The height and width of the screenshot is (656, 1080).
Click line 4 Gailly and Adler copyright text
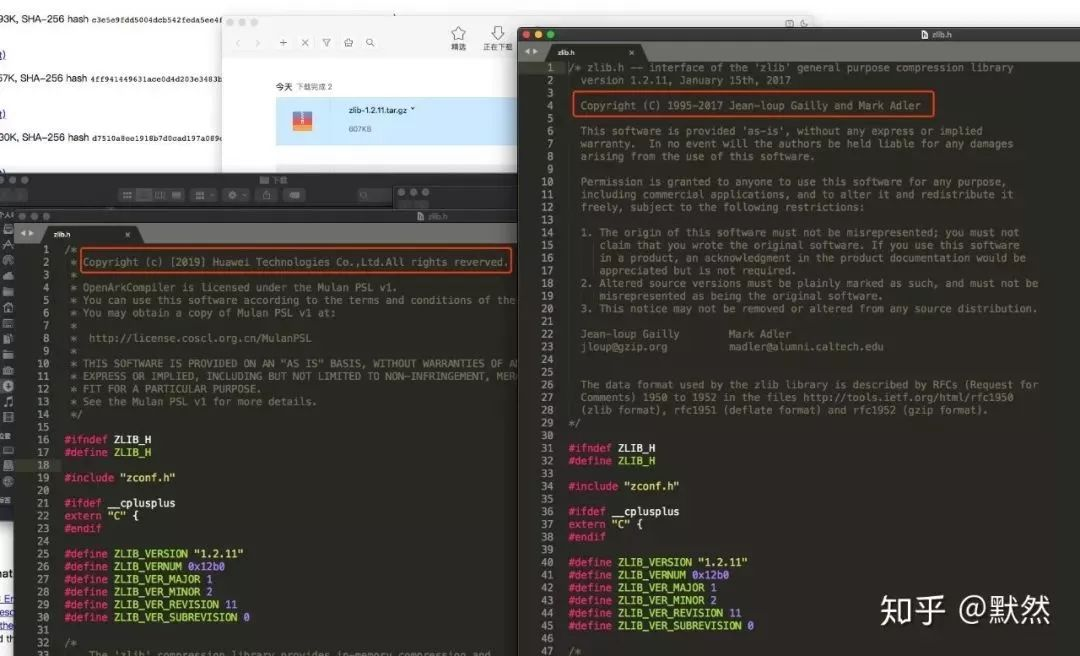[750, 105]
